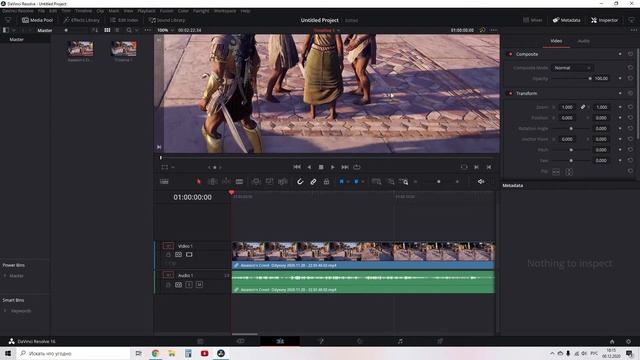Select the Video 1 clip in timeline
The height and width of the screenshot is (360, 640).
click(x=363, y=255)
